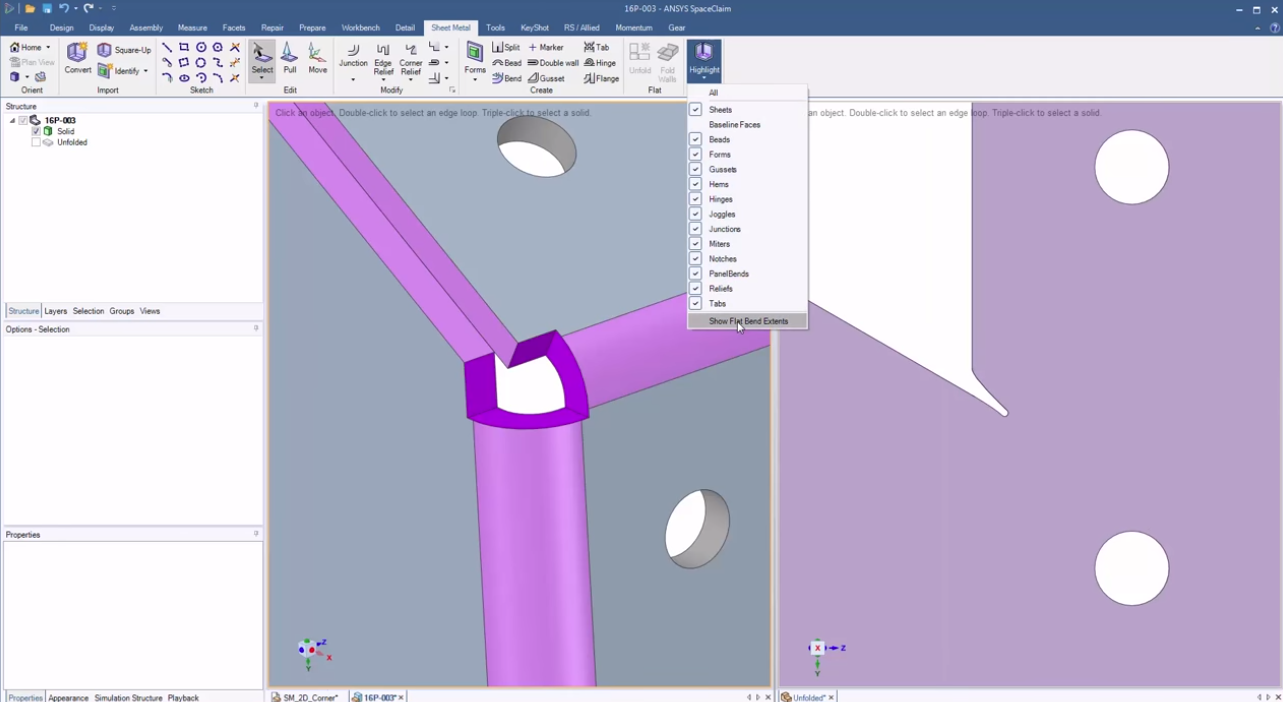Click the Fold Walls tool

point(668,60)
